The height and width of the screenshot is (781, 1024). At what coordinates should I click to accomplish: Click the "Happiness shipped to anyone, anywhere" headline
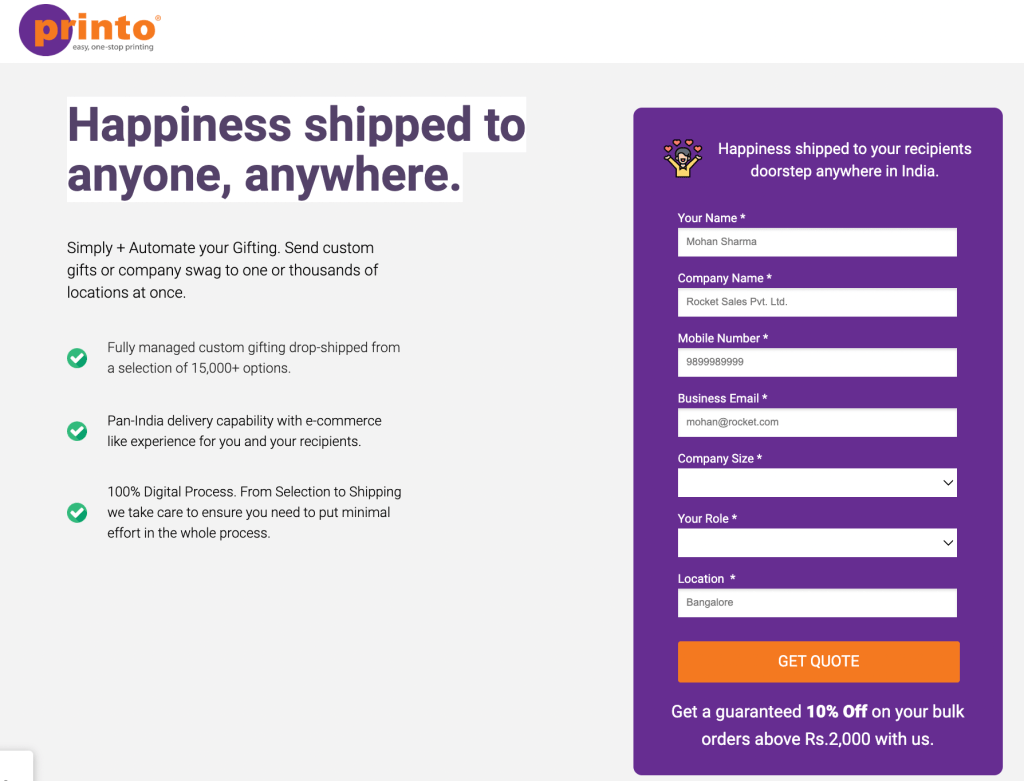pos(295,150)
